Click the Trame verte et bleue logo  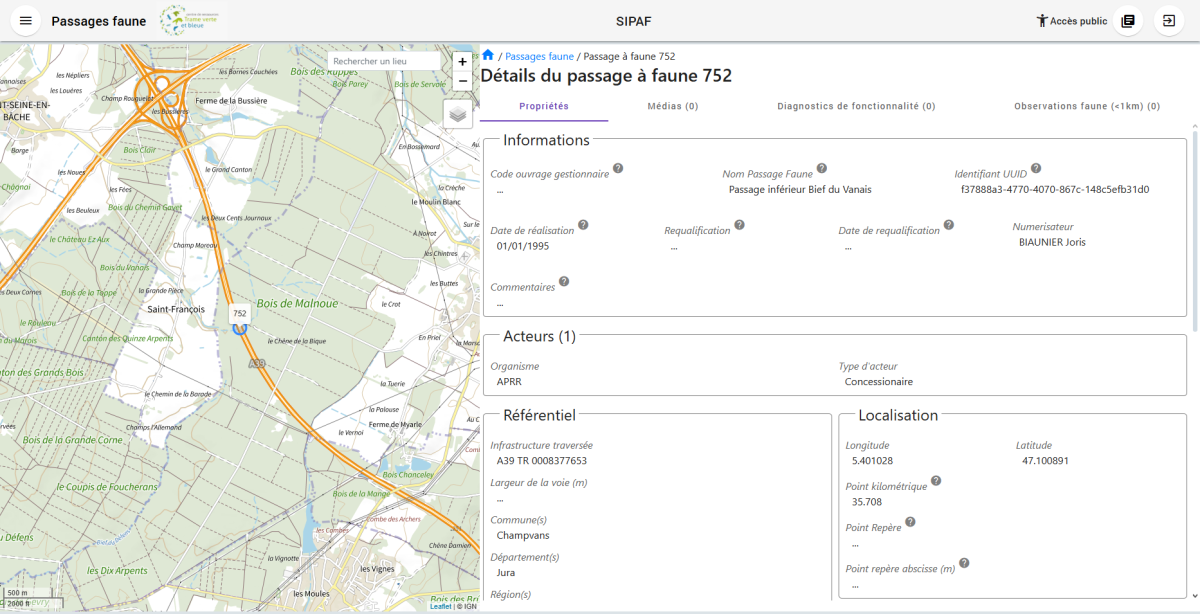(x=191, y=20)
